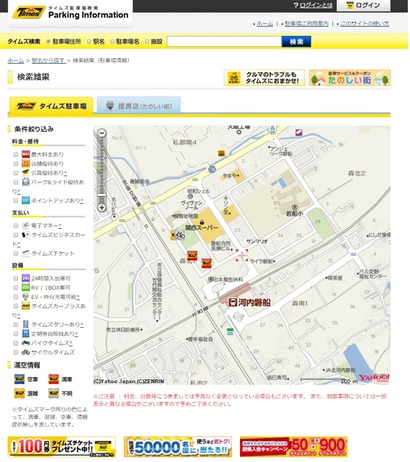Image resolution: width=410 pixels, height=462 pixels.
Task: Click the red icon at the map top right
Action: (x=298, y=133)
